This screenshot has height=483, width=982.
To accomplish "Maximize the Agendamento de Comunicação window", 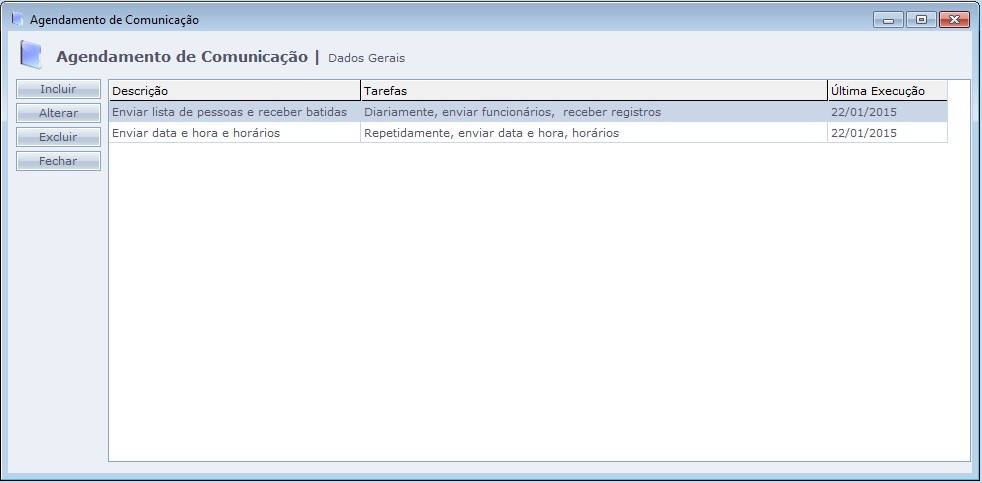I will pyautogui.click(x=920, y=20).
